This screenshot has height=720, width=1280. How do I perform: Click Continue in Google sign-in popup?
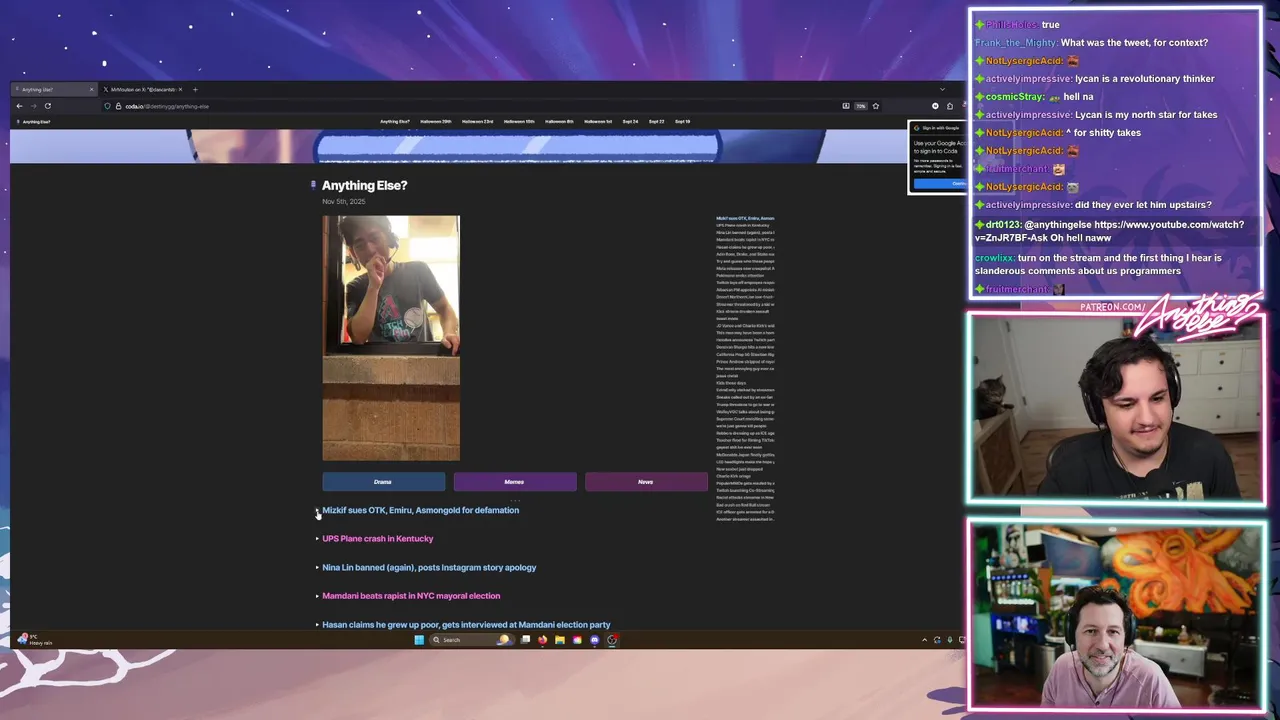coord(940,183)
